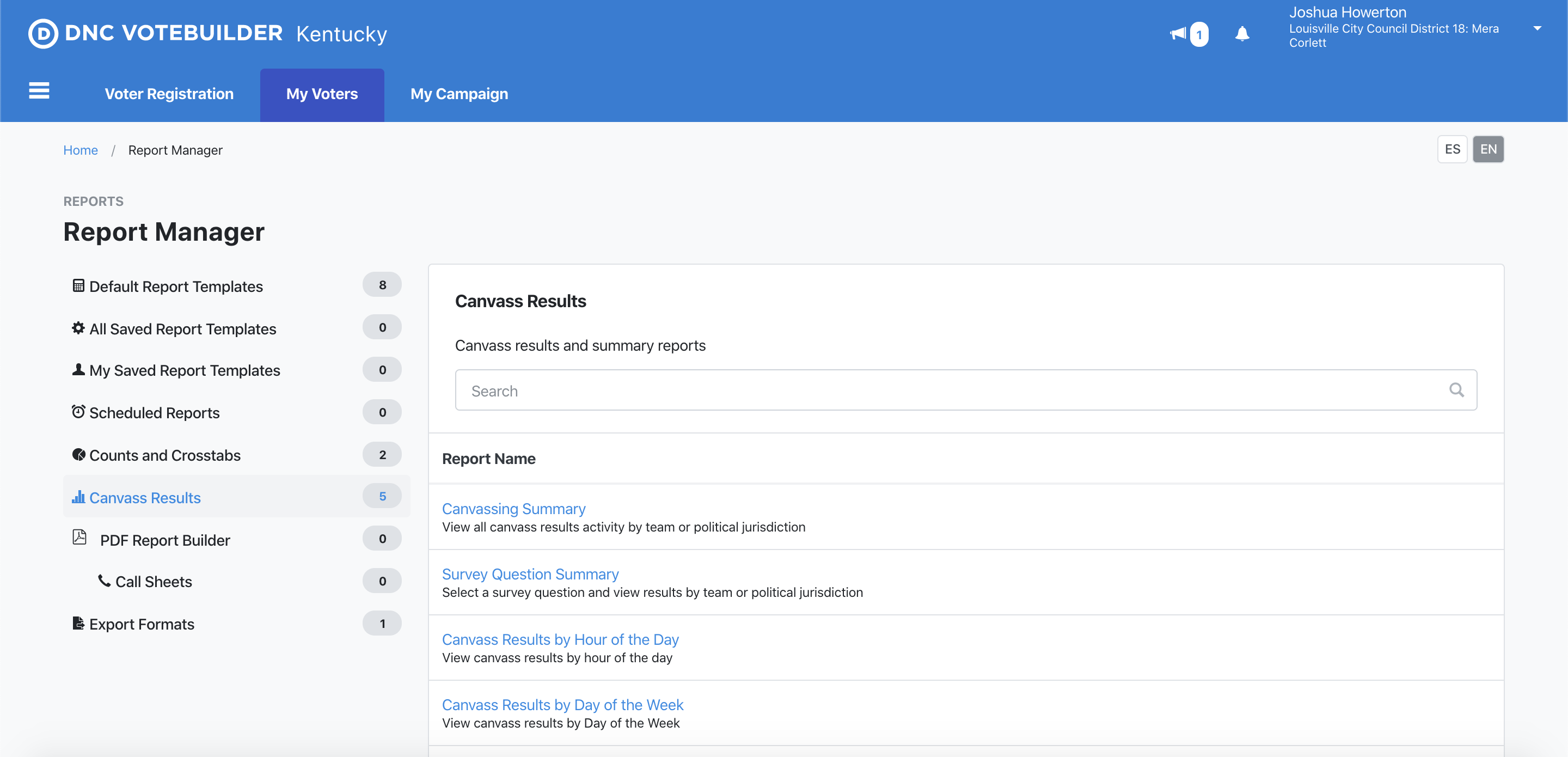Open the My Voters tab
This screenshot has width=1568, height=757.
[322, 94]
